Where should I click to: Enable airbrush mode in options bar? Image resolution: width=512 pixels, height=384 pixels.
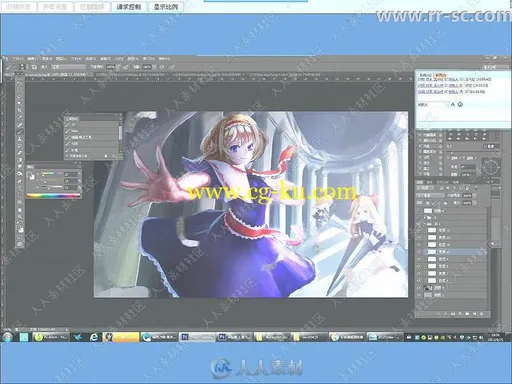[162, 67]
